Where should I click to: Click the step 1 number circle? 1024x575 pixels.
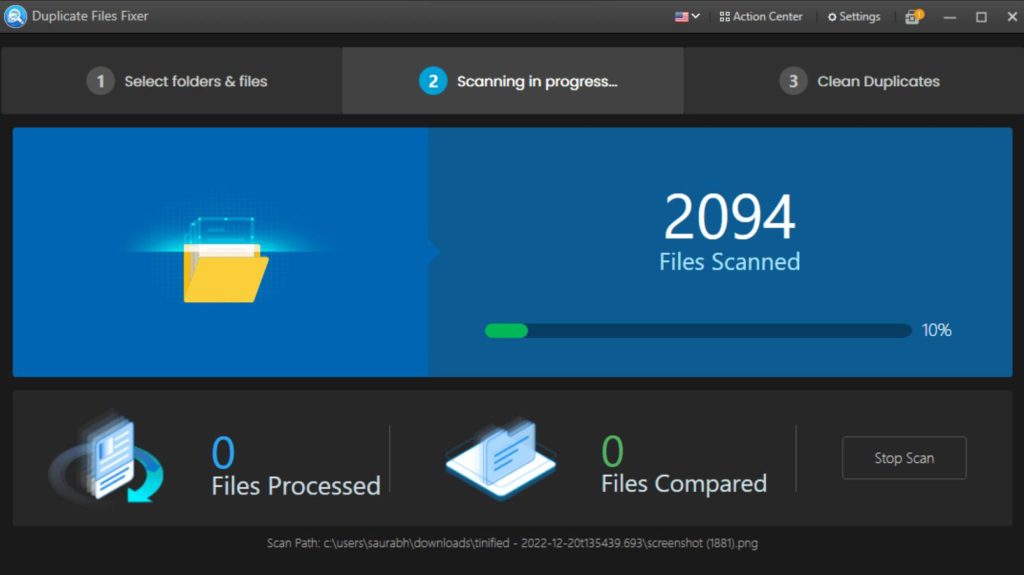(101, 81)
